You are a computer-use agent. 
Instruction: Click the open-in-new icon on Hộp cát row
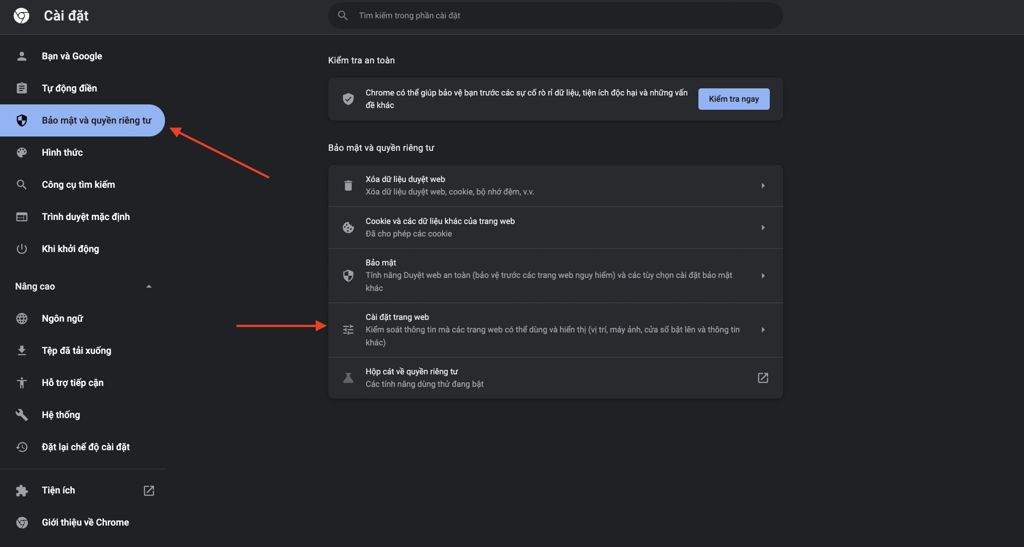tap(763, 378)
